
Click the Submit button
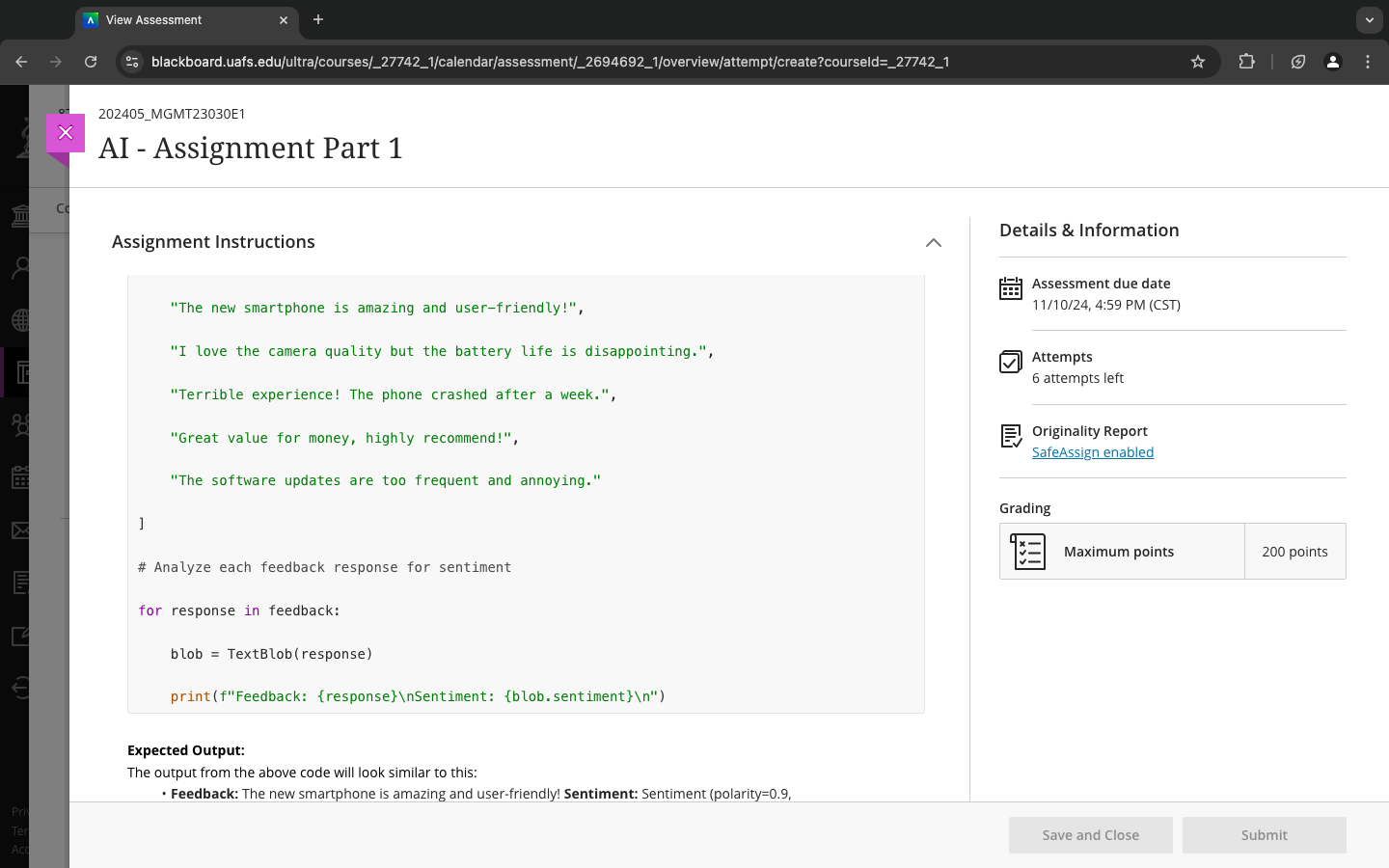[x=1264, y=835]
